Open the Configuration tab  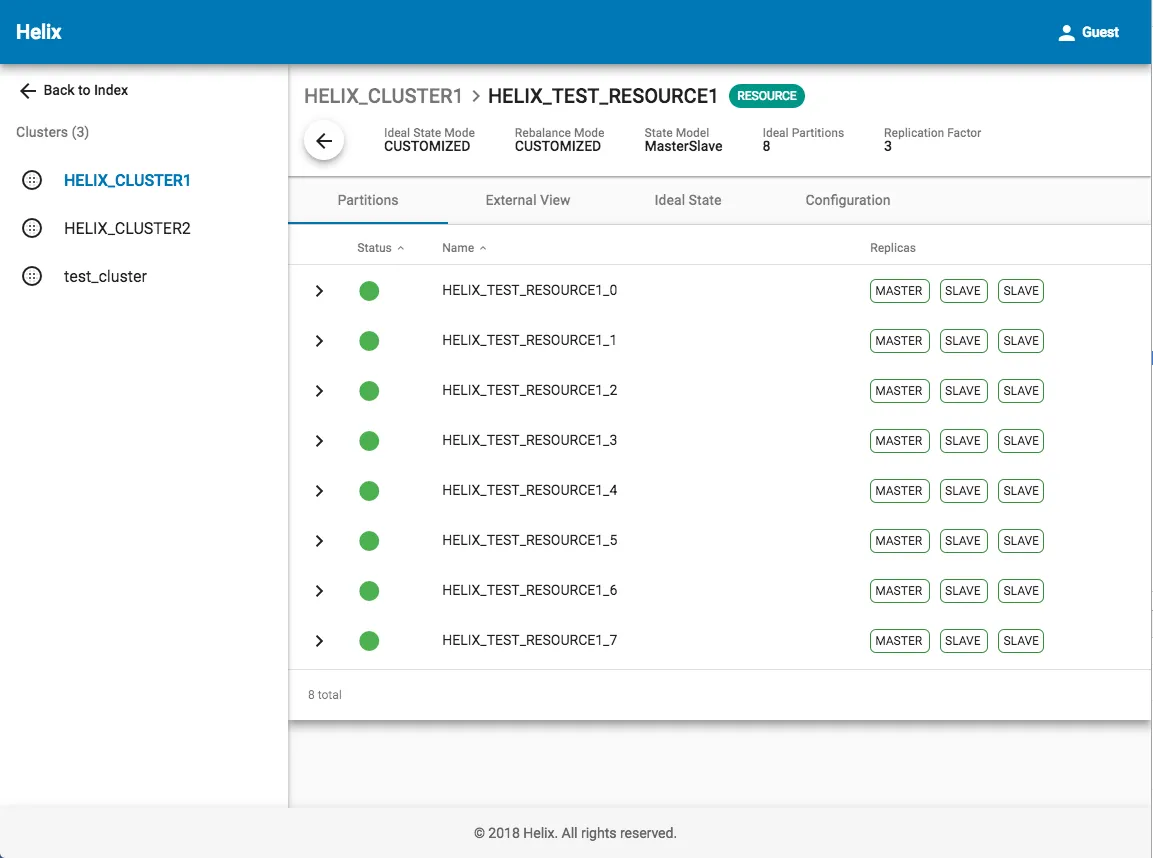[x=847, y=200]
